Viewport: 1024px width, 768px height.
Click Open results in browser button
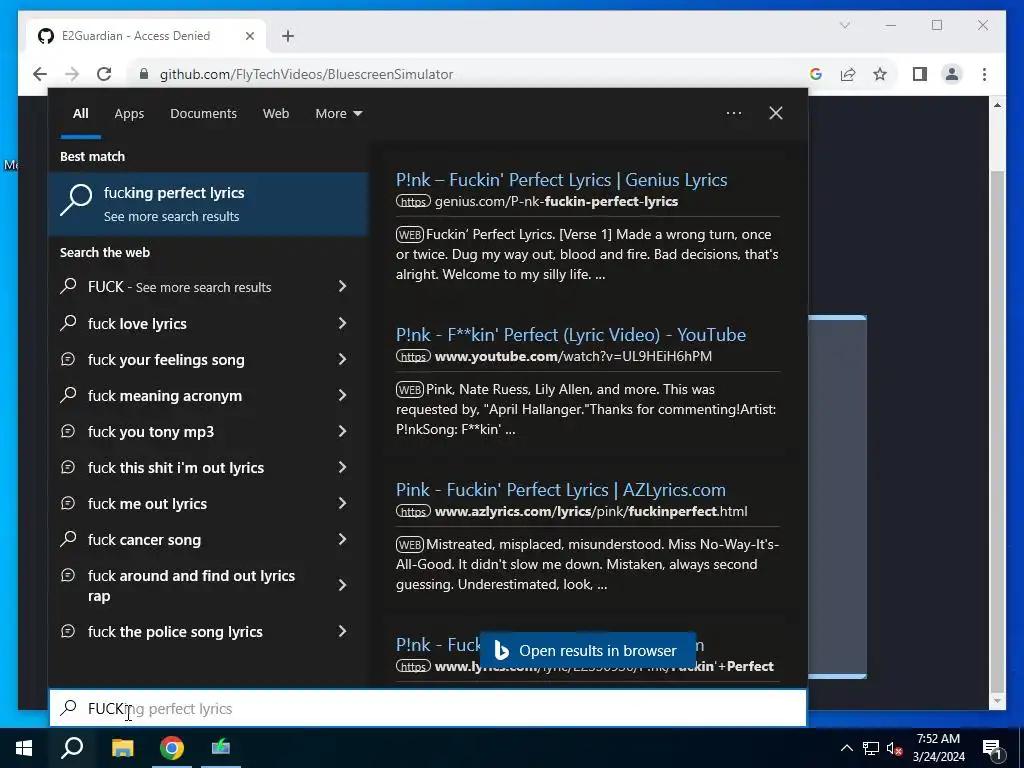pyautogui.click(x=587, y=650)
